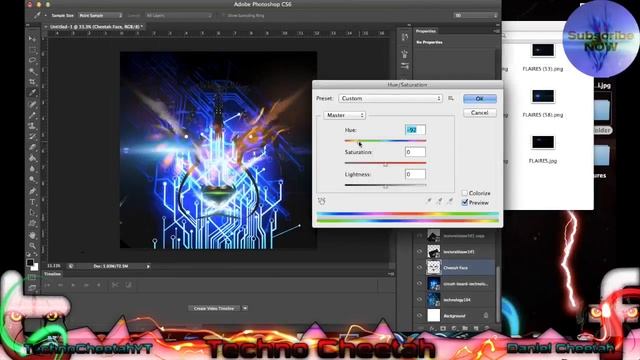Click the subtract-from-sample eyedropper in Hue/Saturation
This screenshot has width=640, height=360.
[450, 201]
